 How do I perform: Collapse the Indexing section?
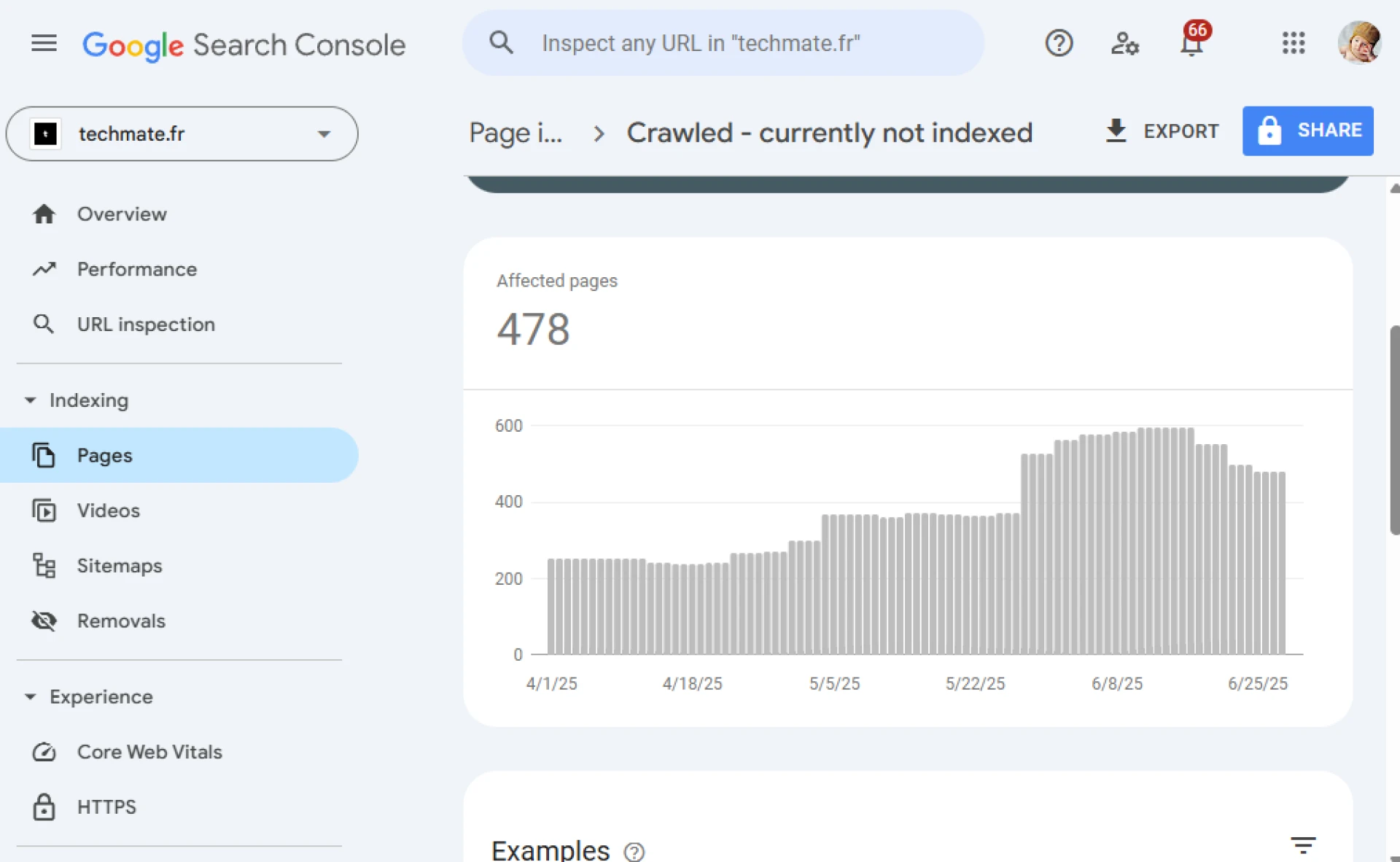(31, 400)
